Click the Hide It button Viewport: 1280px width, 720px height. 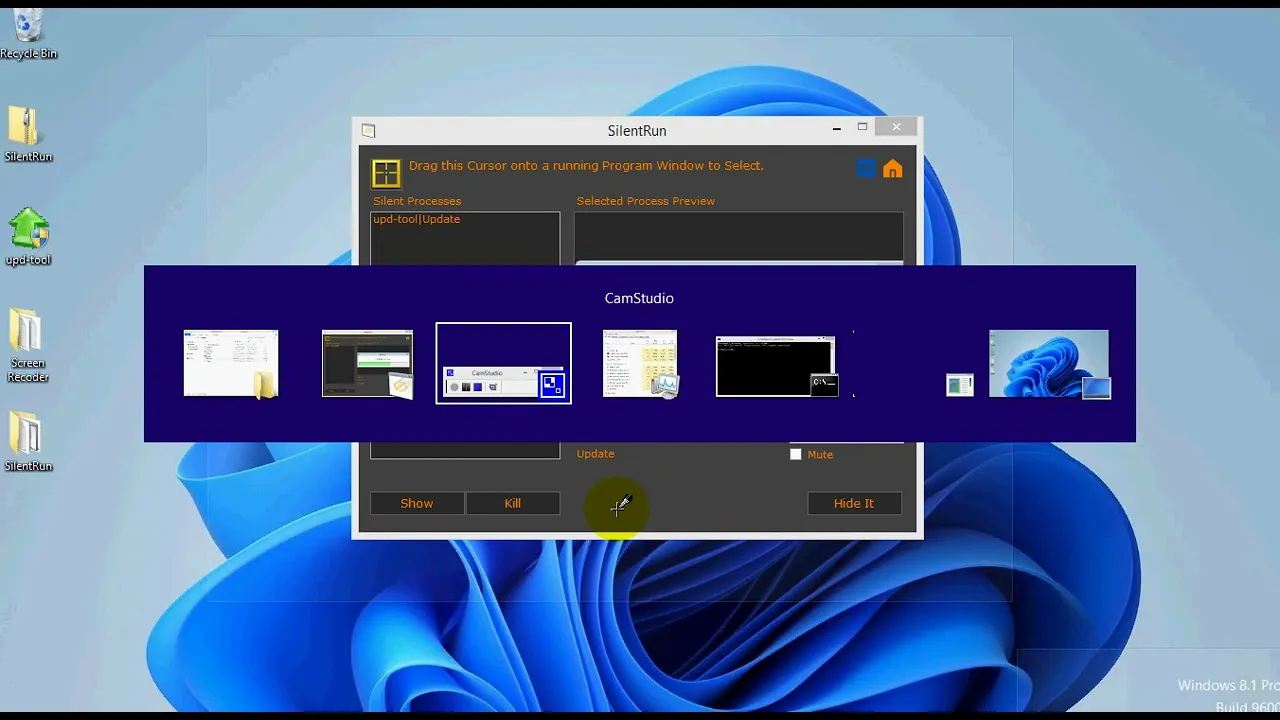[854, 503]
